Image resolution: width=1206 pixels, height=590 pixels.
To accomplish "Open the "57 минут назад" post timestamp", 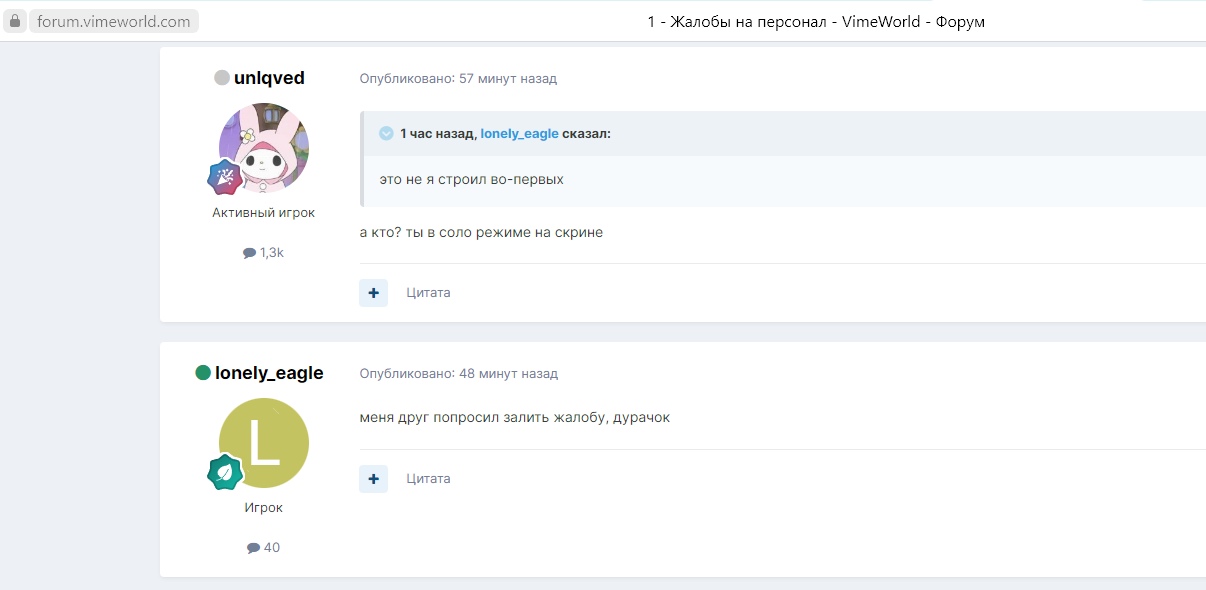I will pos(507,78).
